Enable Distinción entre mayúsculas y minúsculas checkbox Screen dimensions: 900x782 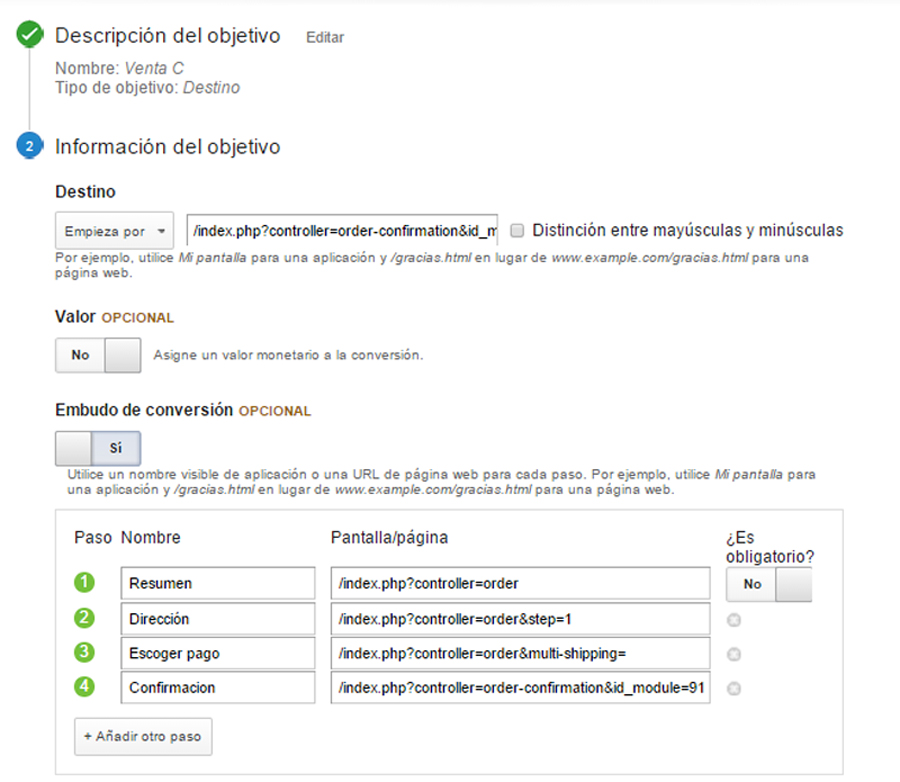[517, 231]
